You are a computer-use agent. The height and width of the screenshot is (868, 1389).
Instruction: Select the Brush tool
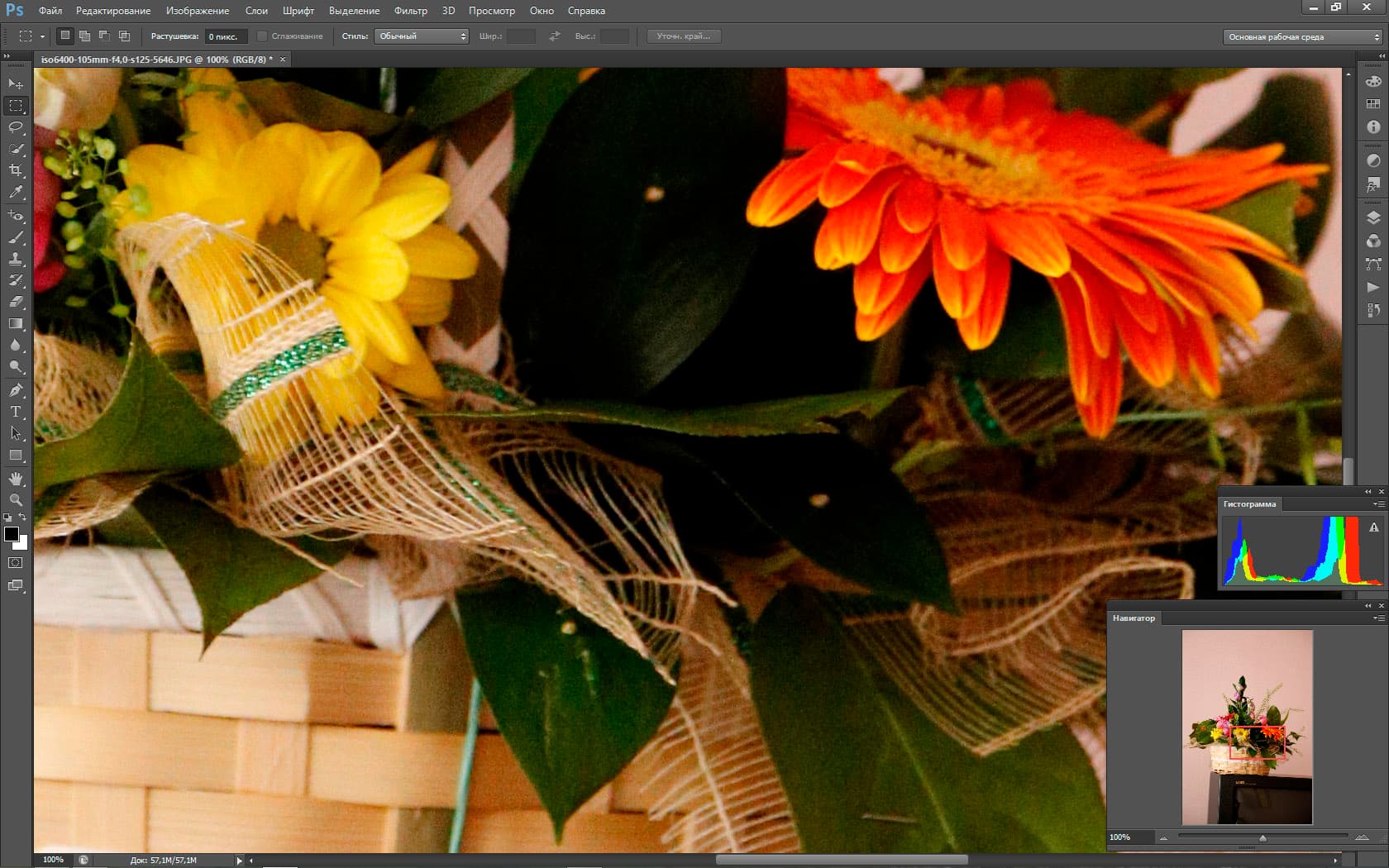(16, 237)
